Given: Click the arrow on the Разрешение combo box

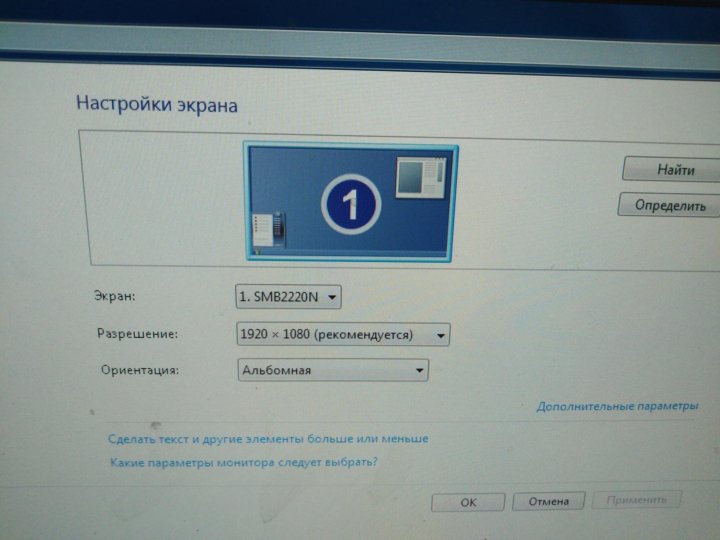Looking at the screenshot, I should [x=440, y=335].
